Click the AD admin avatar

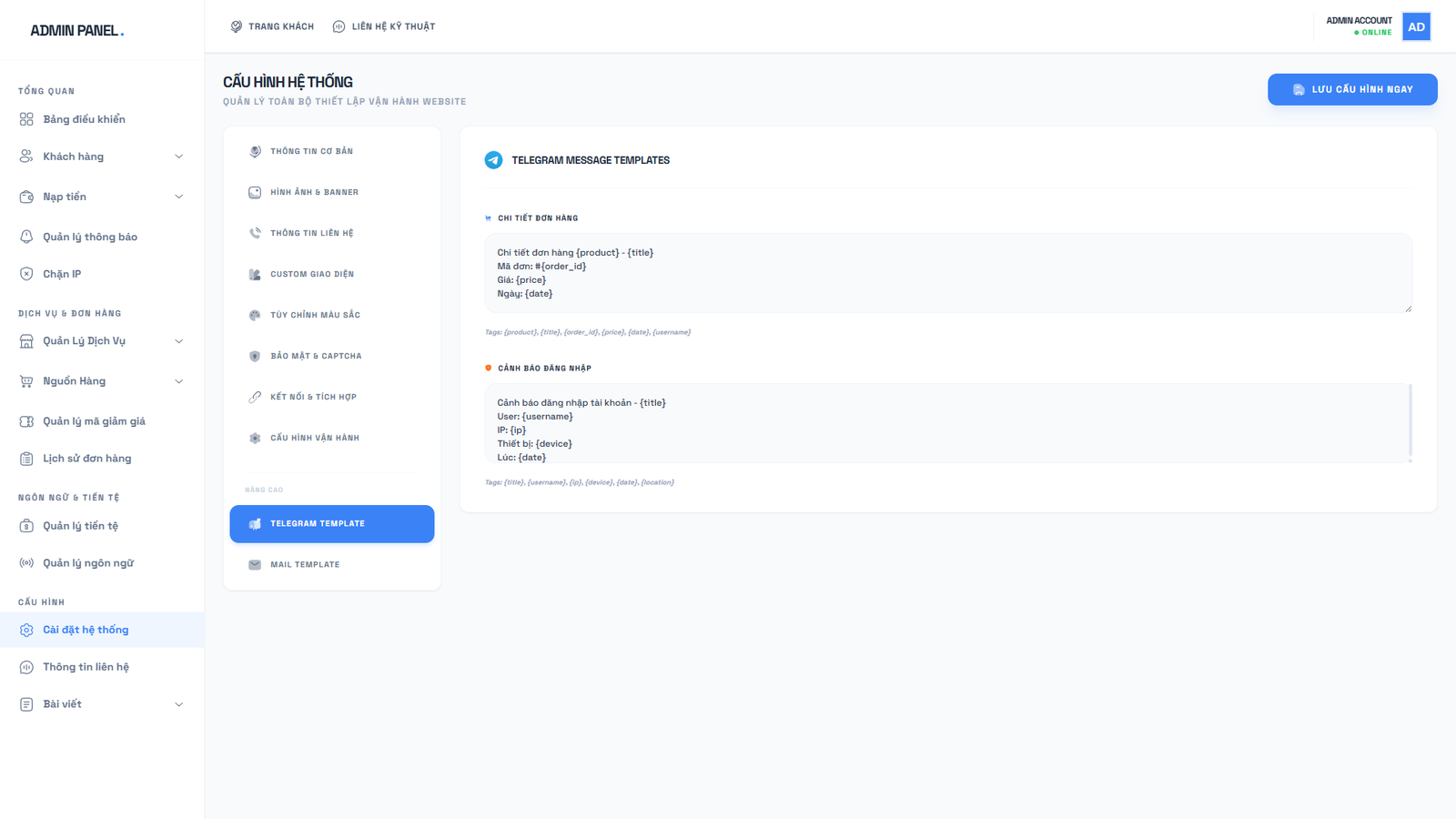pyautogui.click(x=1416, y=26)
